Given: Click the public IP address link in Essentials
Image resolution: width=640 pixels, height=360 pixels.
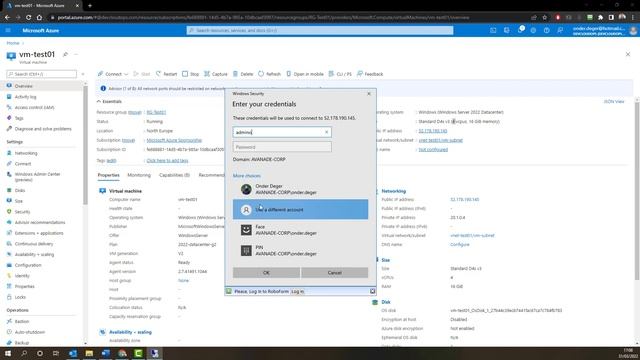Looking at the screenshot, I should pos(433,131).
